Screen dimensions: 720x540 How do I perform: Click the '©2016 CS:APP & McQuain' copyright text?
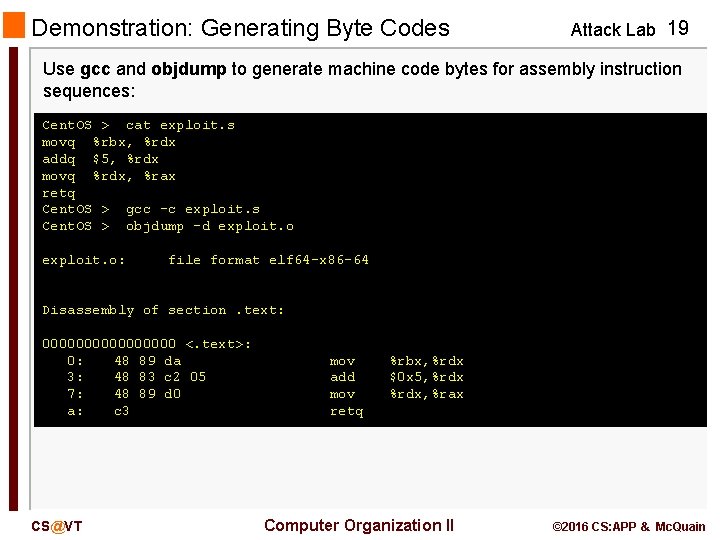[629, 527]
